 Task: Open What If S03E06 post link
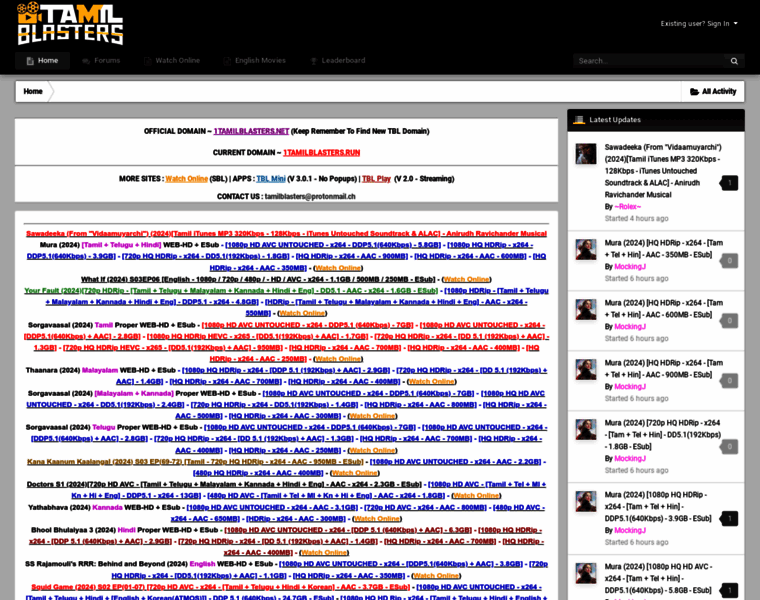[x=258, y=280]
